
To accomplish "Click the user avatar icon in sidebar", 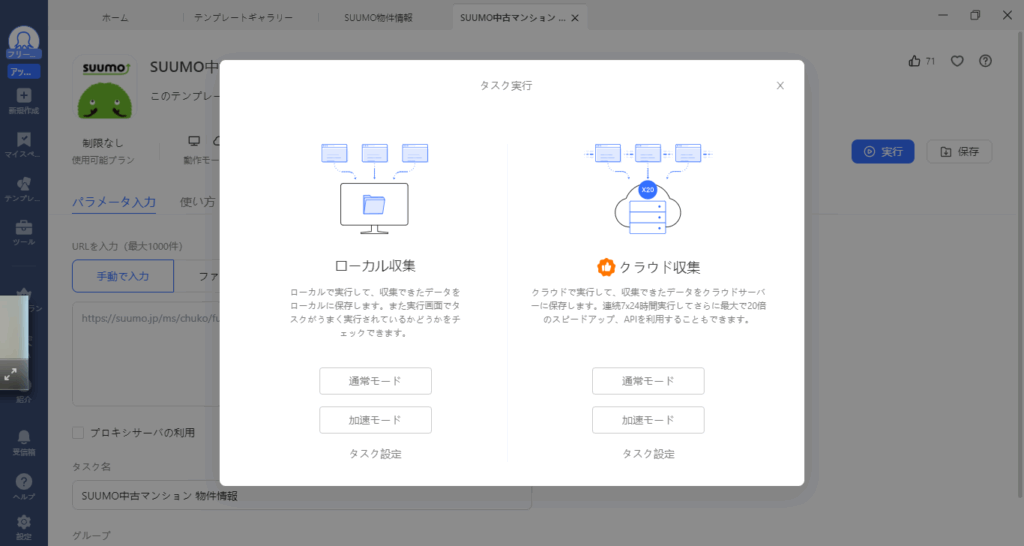I will [24, 40].
